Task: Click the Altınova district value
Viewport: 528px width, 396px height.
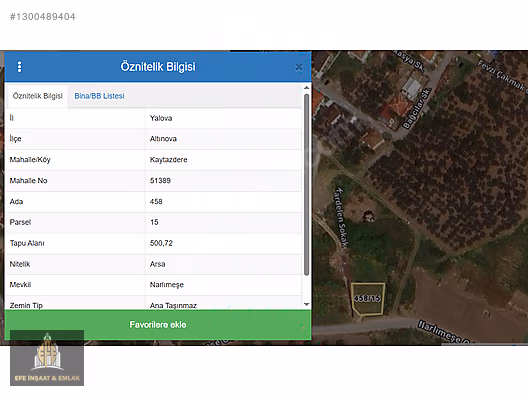Action: coord(163,139)
